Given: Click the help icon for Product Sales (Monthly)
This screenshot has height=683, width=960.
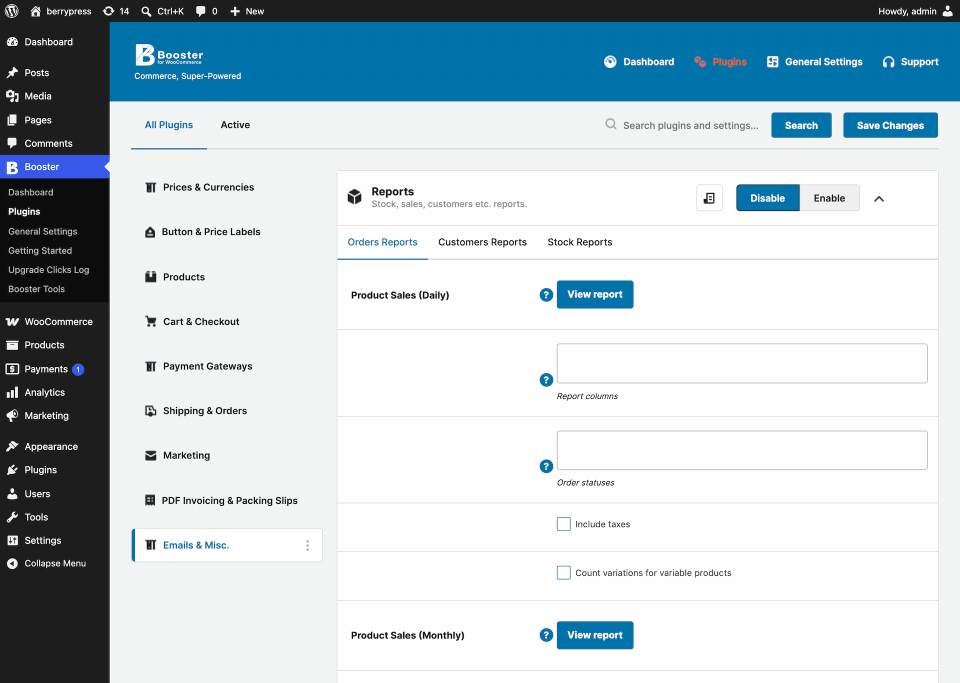Looking at the screenshot, I should [546, 635].
